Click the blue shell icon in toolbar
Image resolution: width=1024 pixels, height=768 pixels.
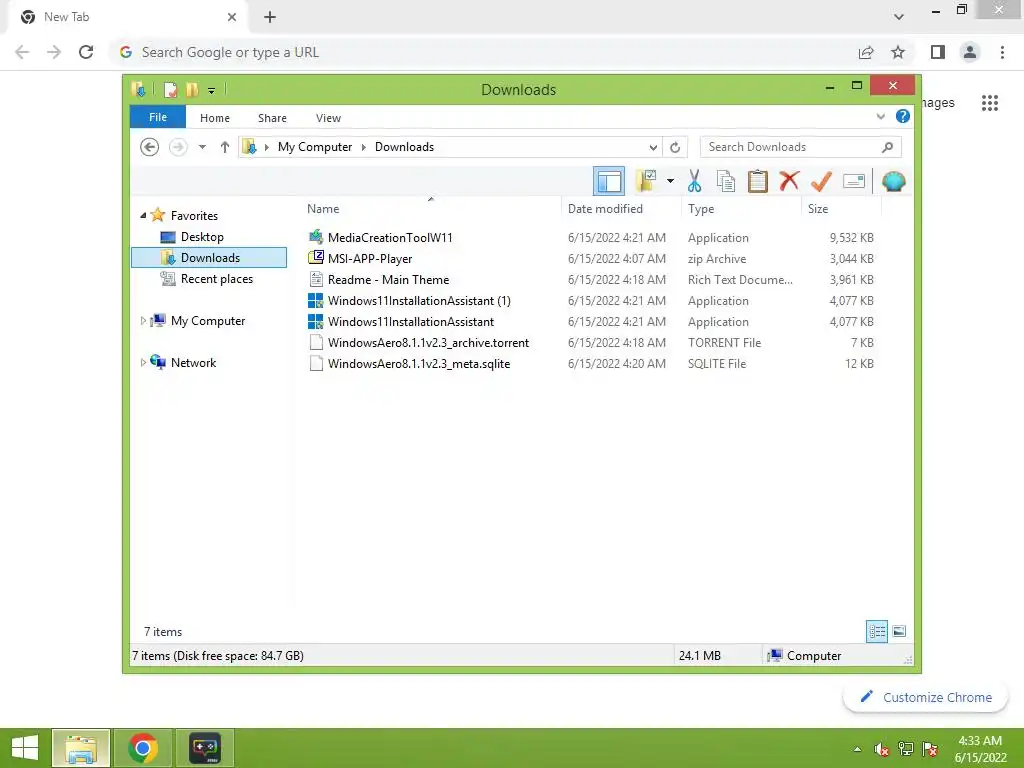tap(893, 181)
